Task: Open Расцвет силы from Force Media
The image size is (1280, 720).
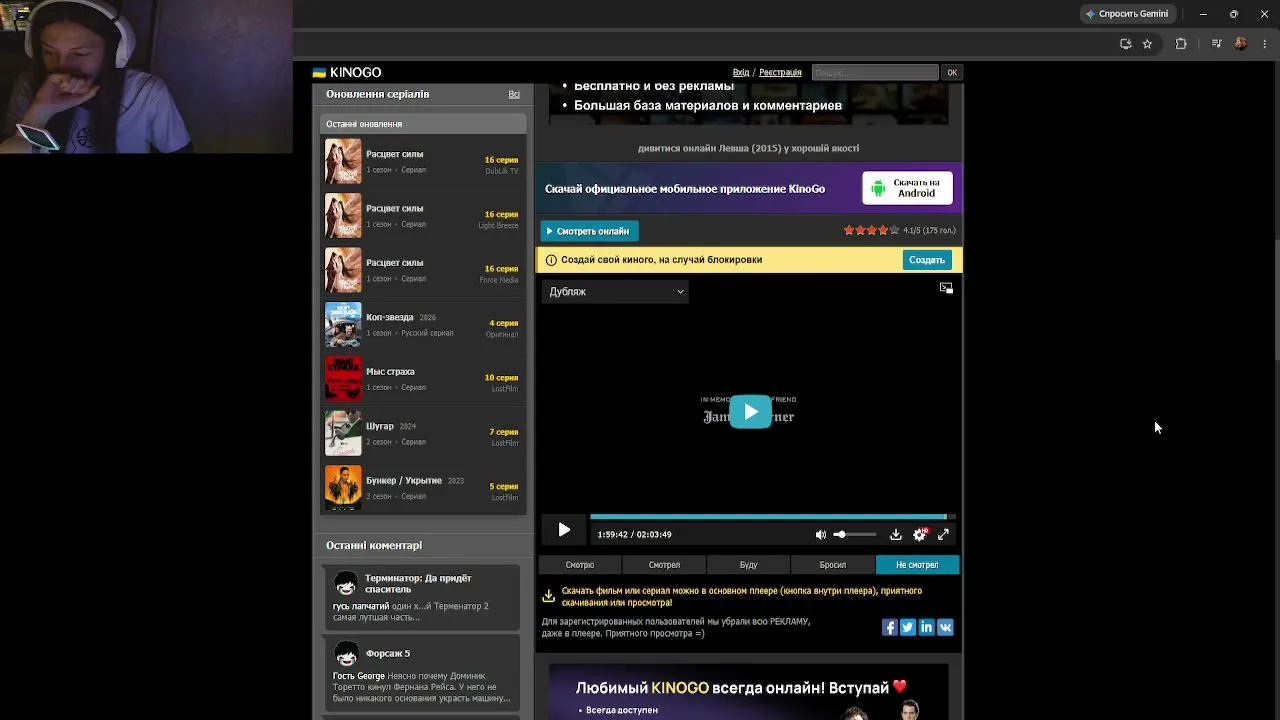Action: [x=423, y=270]
